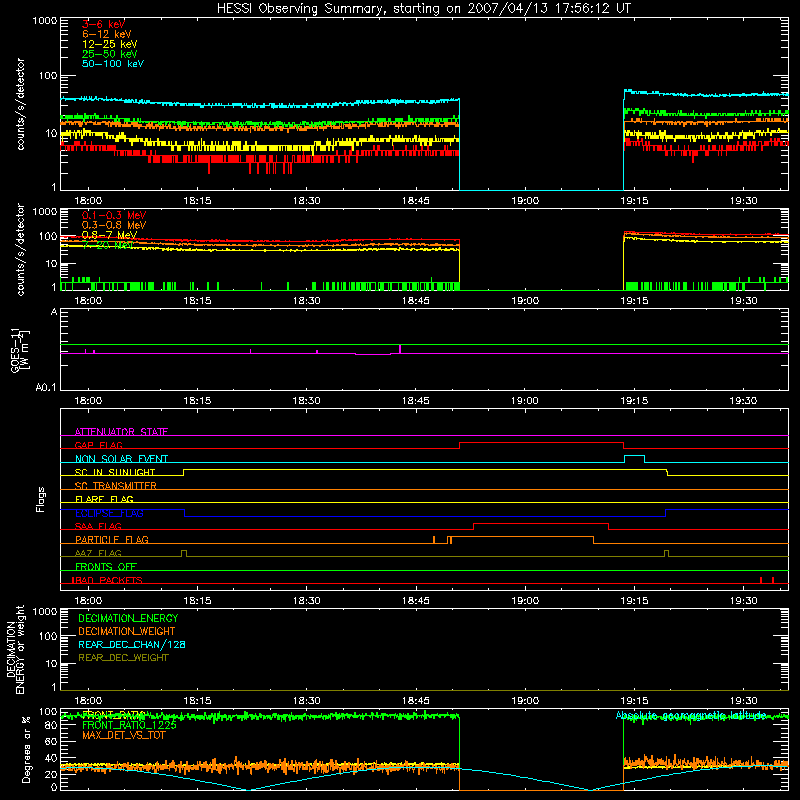
Task: Select the NON_SOLAR_EVENT flag label
Action: [x=121, y=459]
